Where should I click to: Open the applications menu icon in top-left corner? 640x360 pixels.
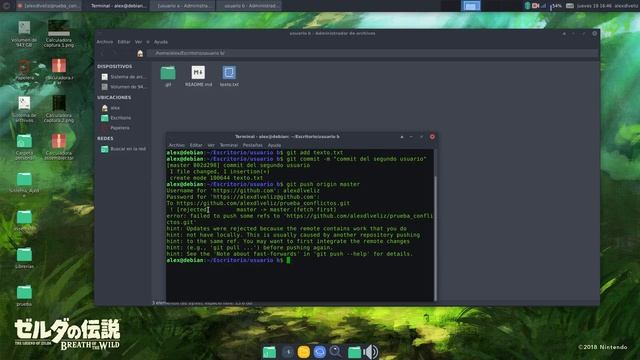(x=6, y=6)
